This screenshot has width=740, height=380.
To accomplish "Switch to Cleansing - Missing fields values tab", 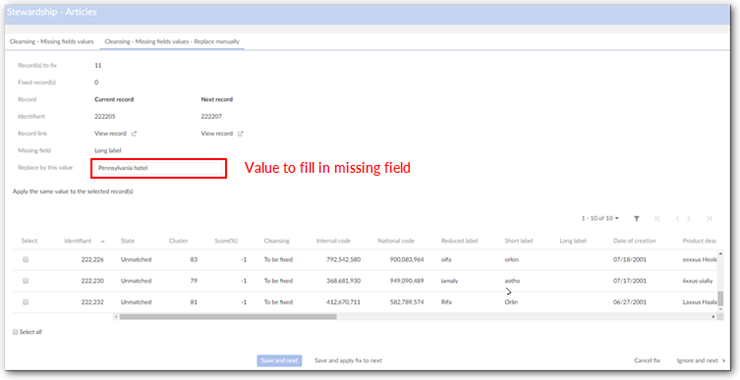I will [x=52, y=42].
